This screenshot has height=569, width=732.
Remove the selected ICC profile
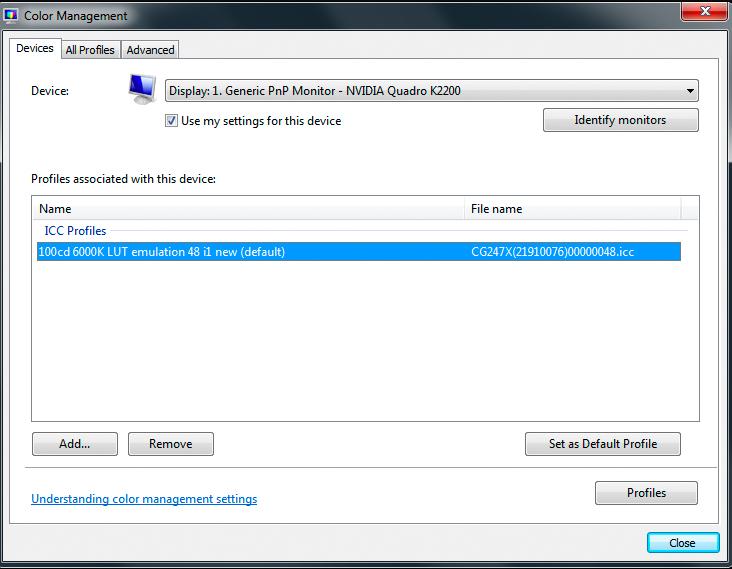[x=171, y=443]
